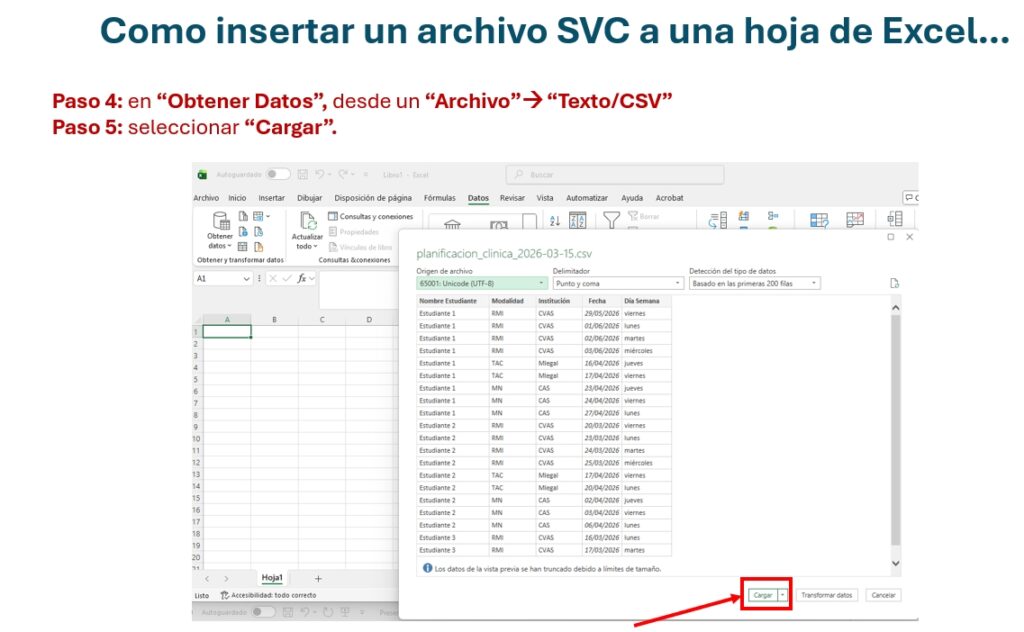Click the Consultas y conexiones icon
Screen dimensions: 1024x632
pos(333,216)
